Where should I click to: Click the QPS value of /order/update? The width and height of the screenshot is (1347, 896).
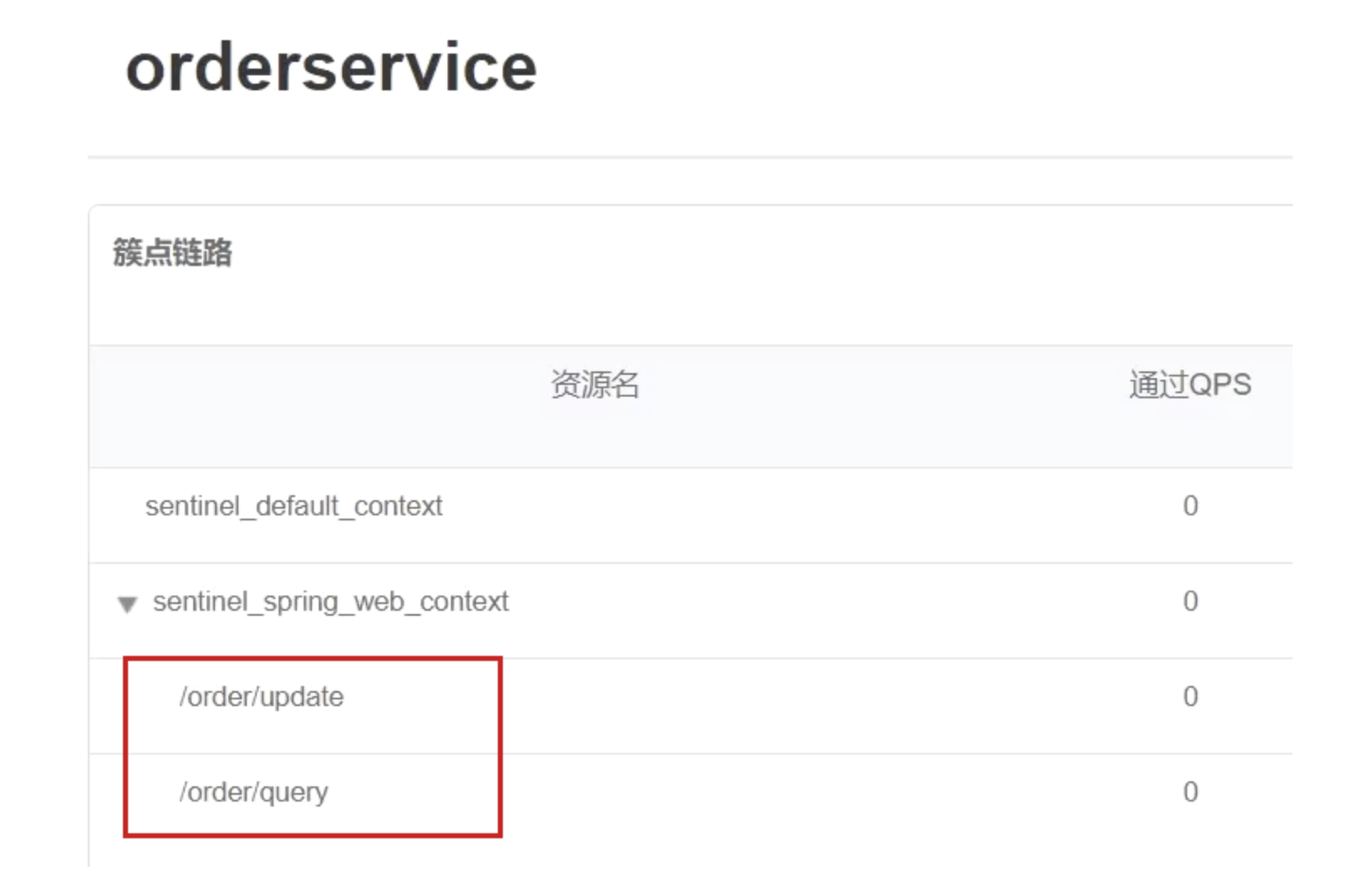[x=1191, y=697]
